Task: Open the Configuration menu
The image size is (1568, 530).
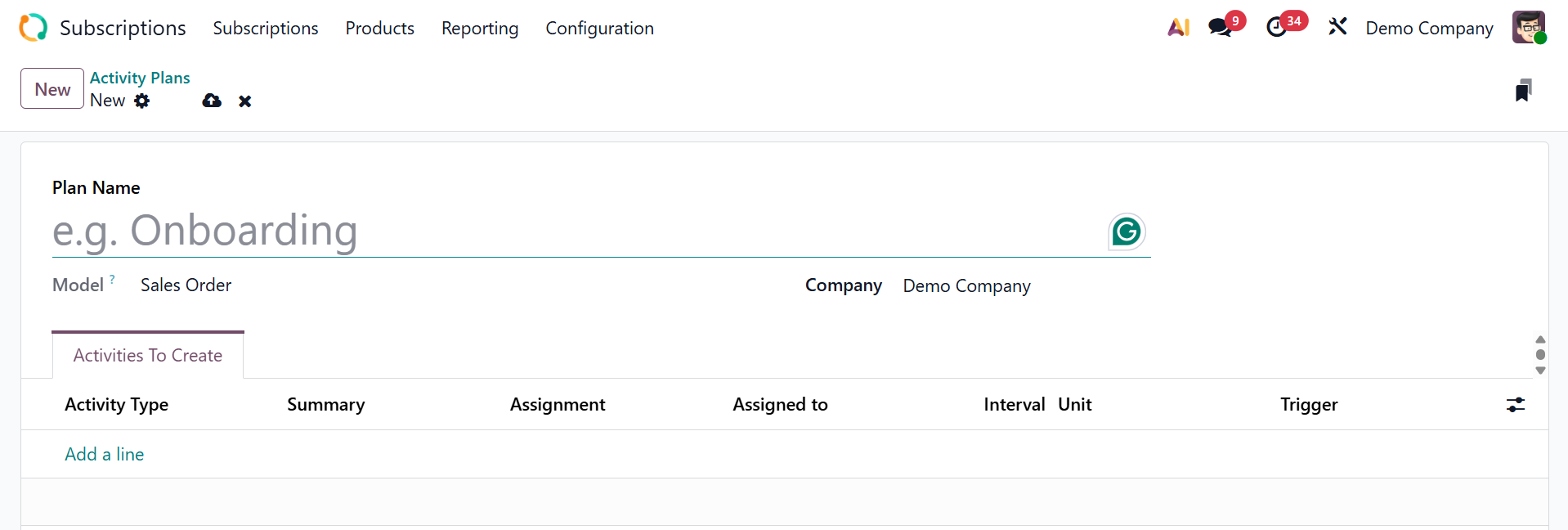Action: [x=599, y=28]
